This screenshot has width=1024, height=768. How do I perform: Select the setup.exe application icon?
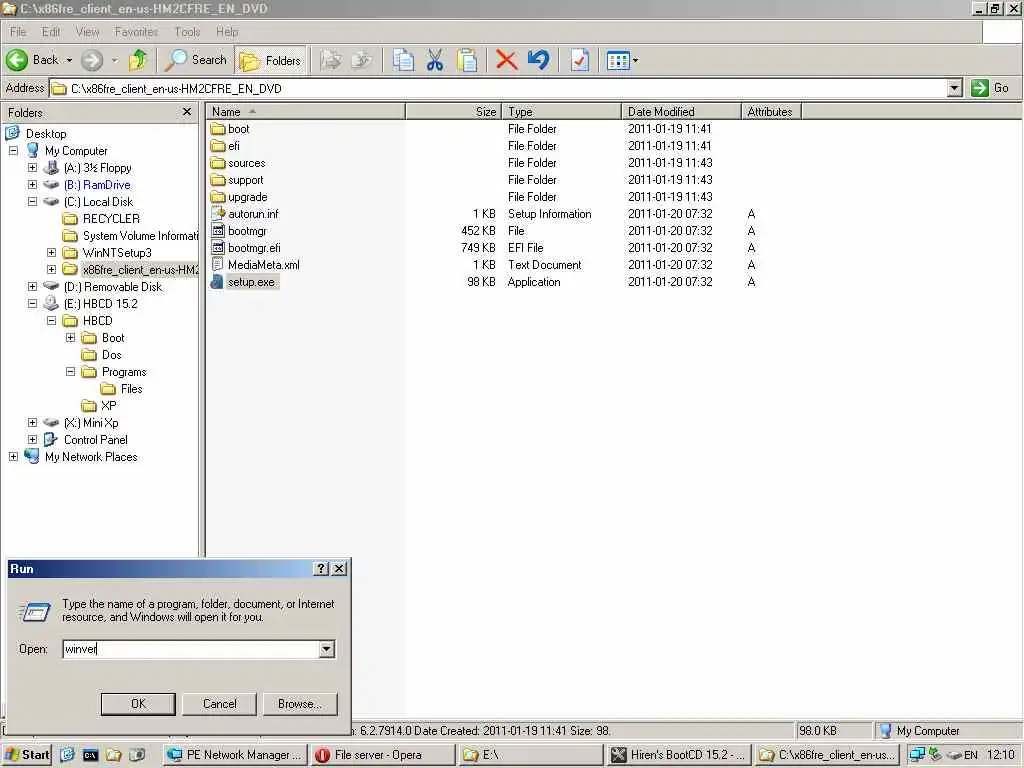pos(218,281)
